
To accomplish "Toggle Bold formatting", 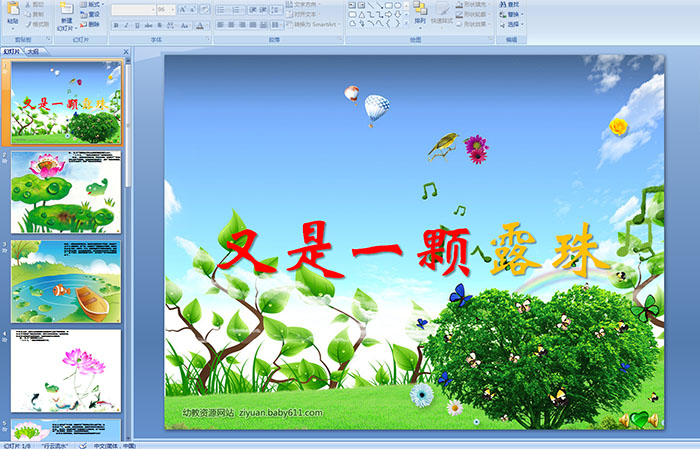I will tap(116, 25).
